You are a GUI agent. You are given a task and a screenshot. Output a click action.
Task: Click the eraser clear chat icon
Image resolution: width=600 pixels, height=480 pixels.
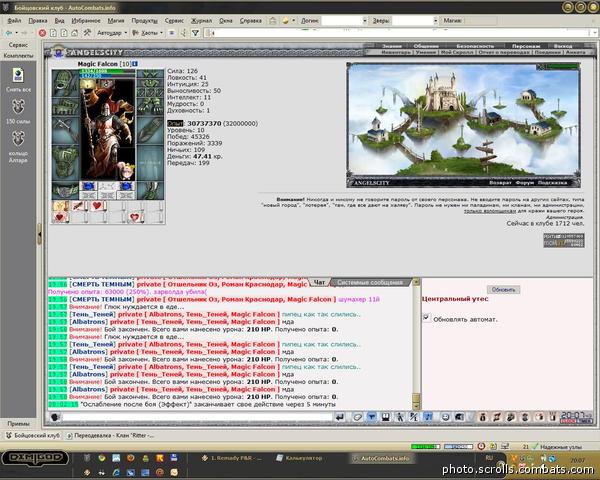point(357,417)
